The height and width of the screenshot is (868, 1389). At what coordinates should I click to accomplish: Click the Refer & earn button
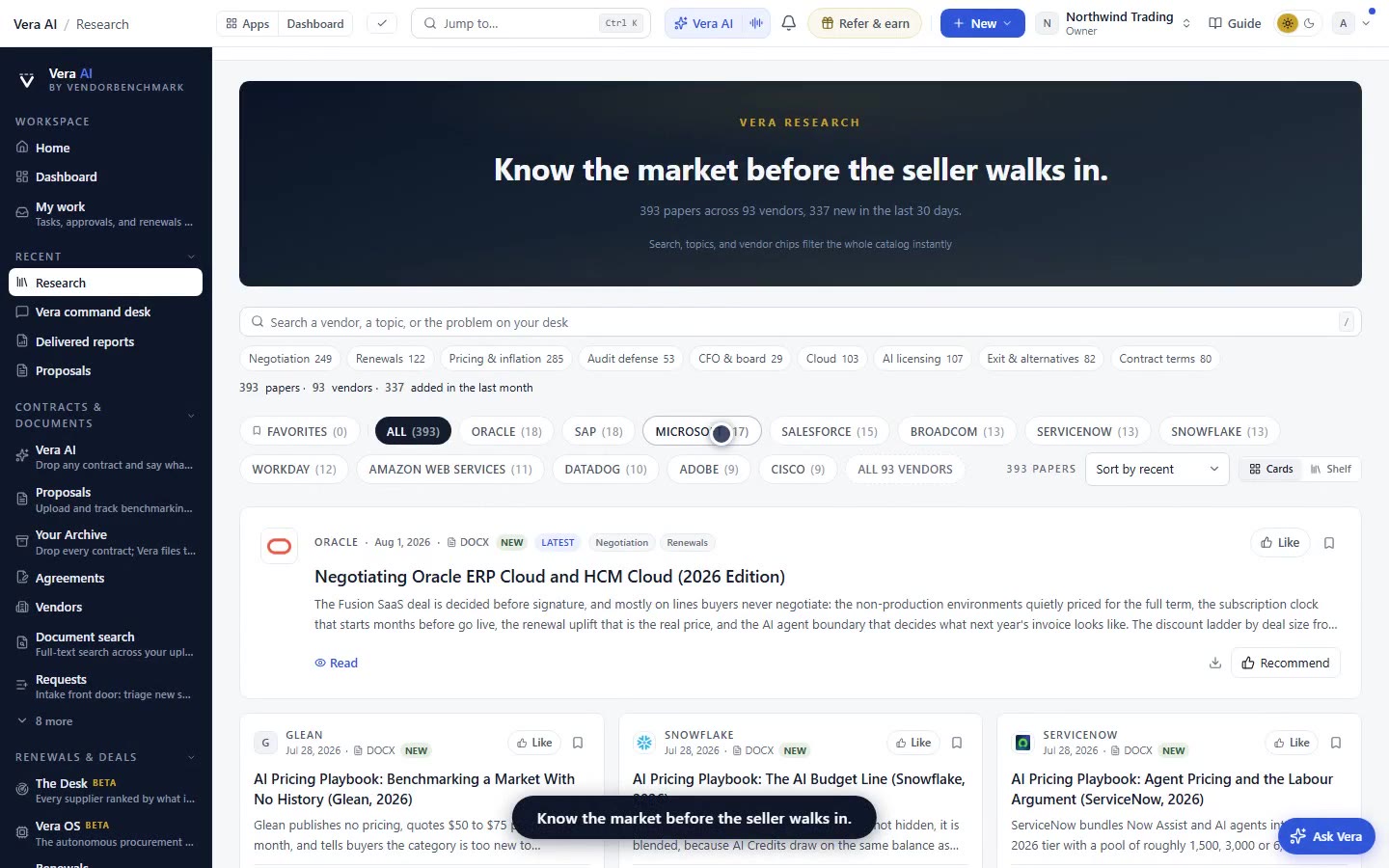[x=864, y=23]
